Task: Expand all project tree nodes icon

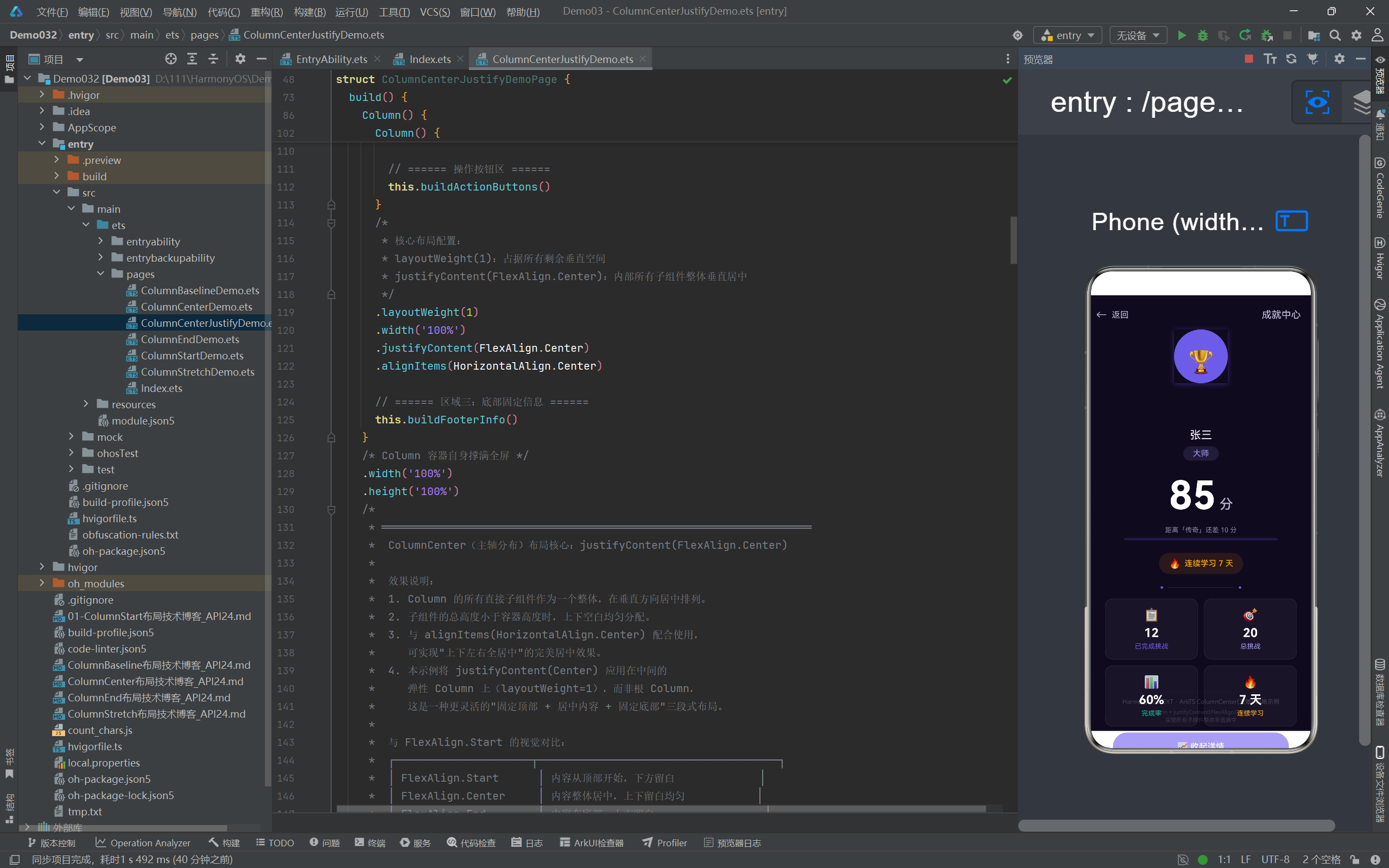Action: [x=192, y=59]
